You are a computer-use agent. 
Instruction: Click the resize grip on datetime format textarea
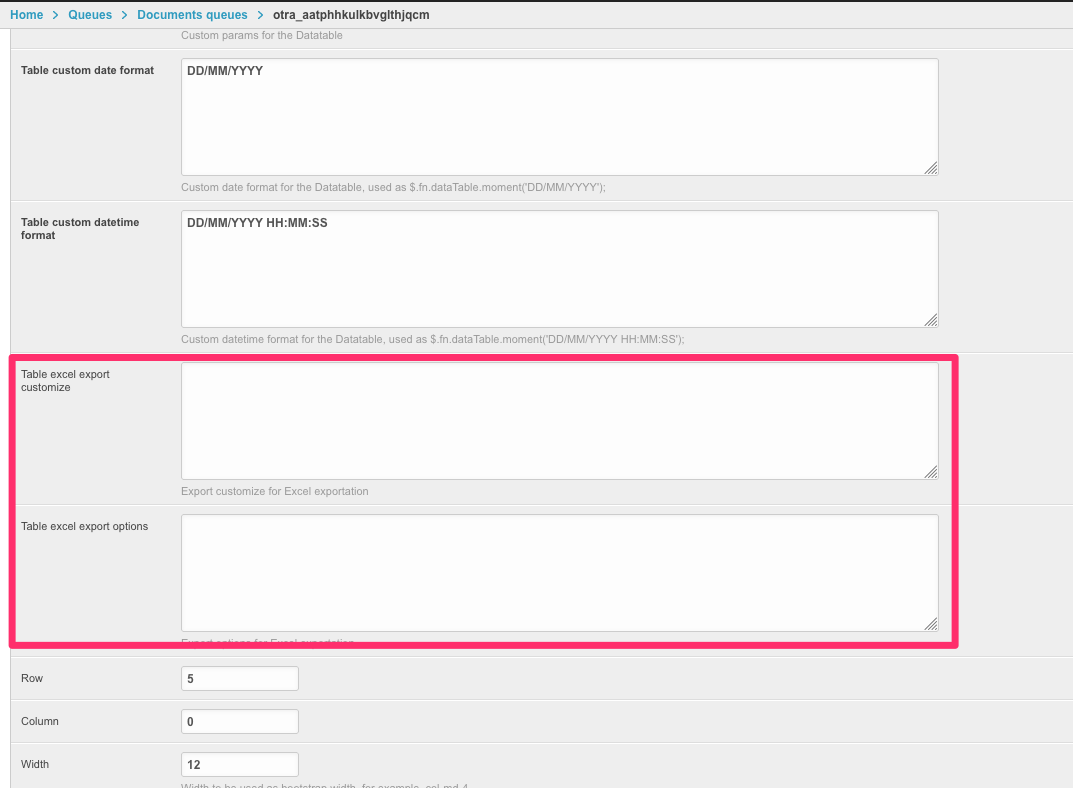pyautogui.click(x=931, y=321)
